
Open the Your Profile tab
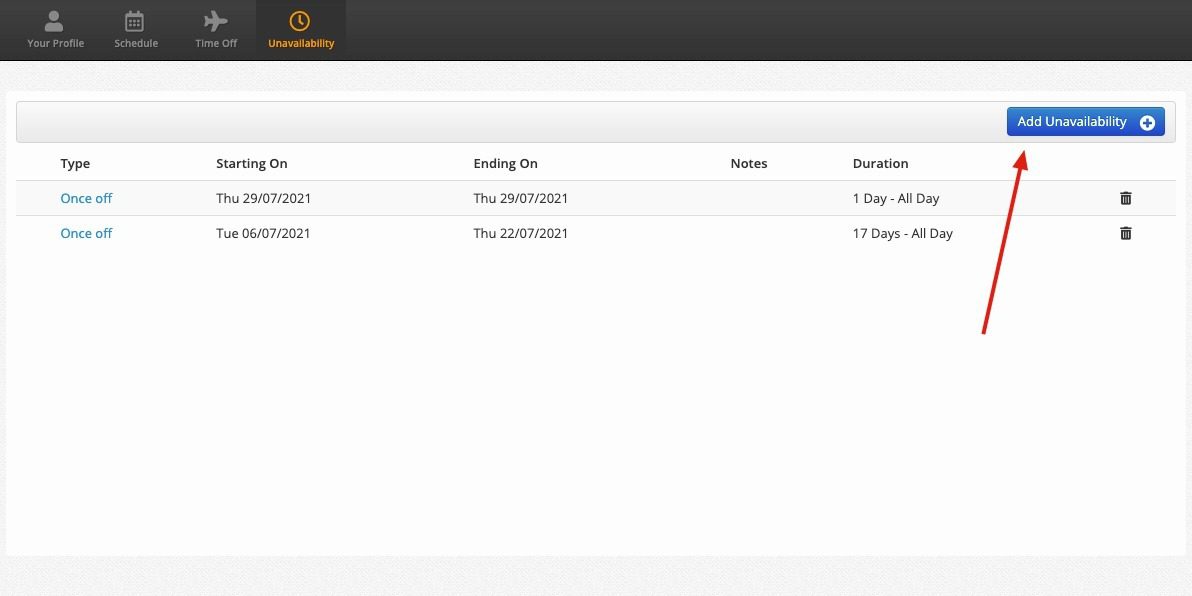point(55,30)
